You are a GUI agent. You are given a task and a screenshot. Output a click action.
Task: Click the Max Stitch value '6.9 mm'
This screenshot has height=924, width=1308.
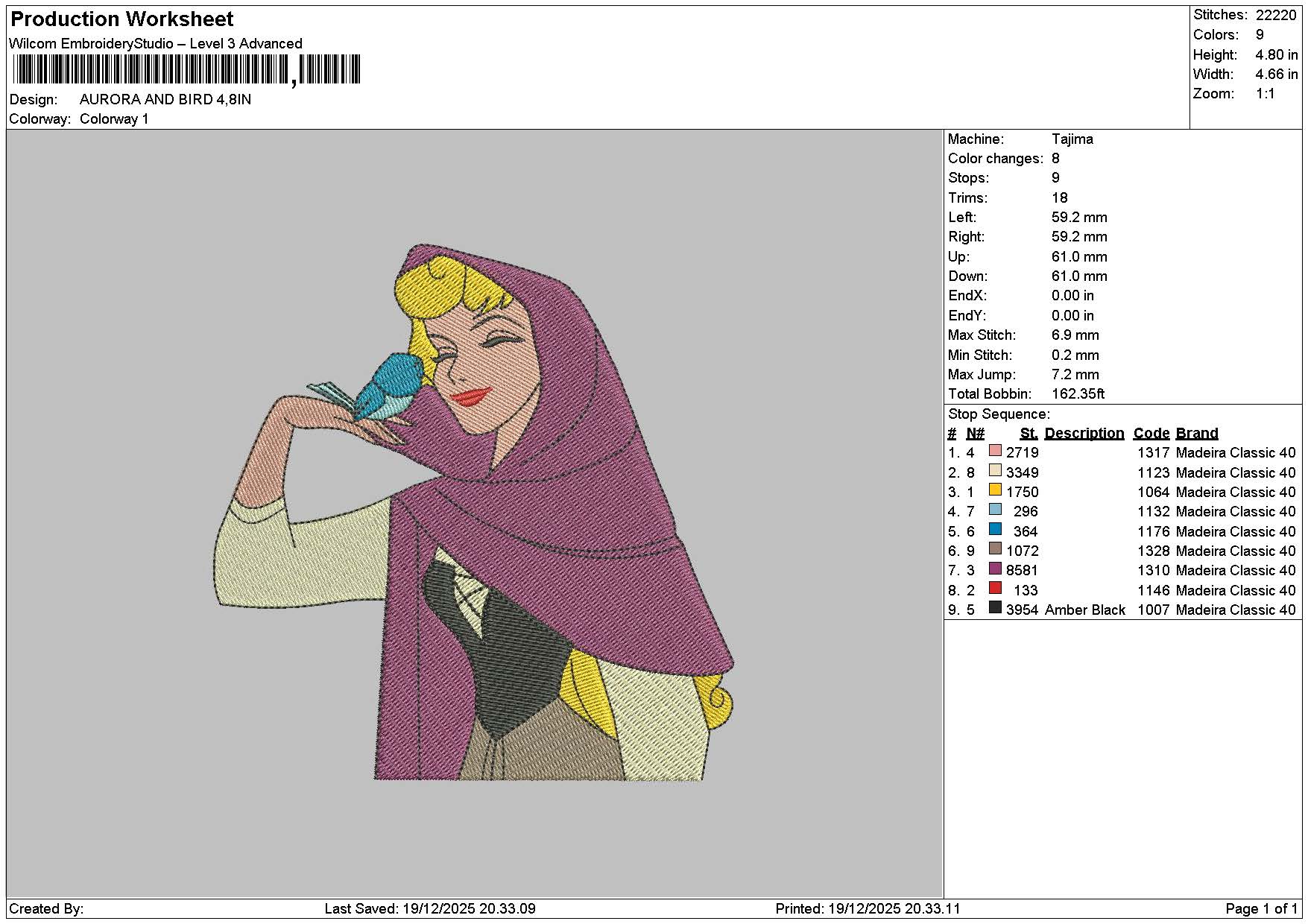coord(1075,335)
